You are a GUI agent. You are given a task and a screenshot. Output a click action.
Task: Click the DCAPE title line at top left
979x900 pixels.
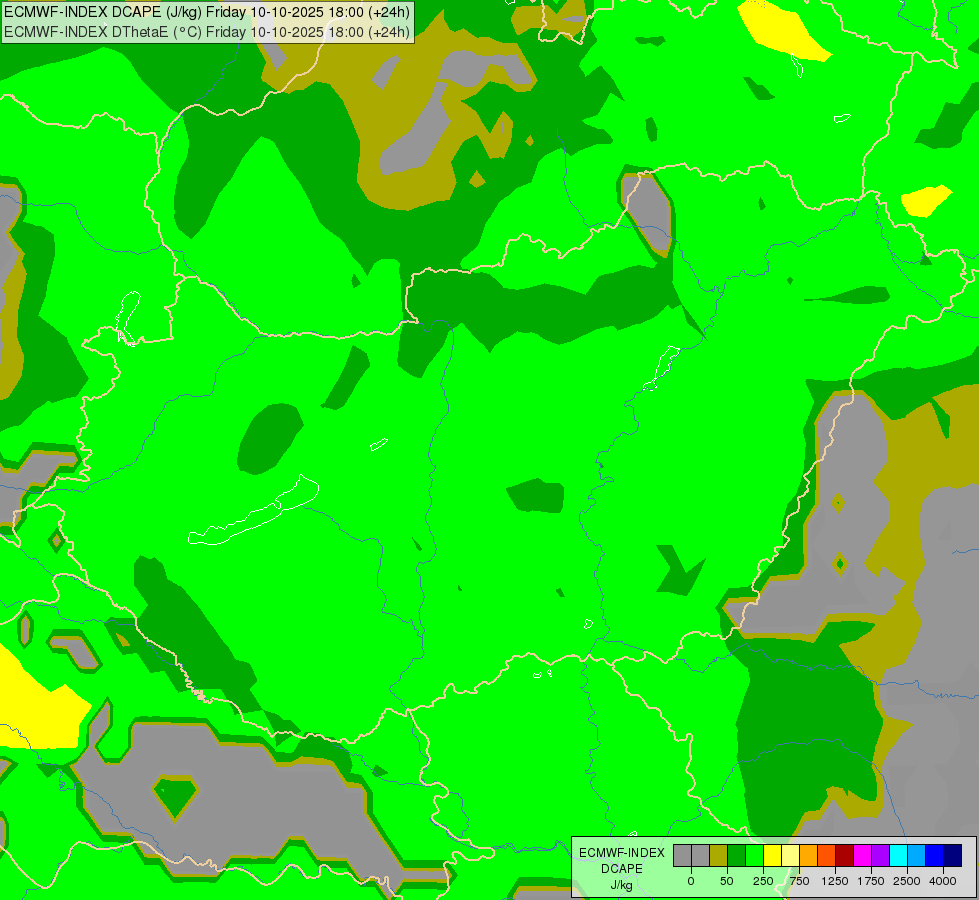coord(207,11)
